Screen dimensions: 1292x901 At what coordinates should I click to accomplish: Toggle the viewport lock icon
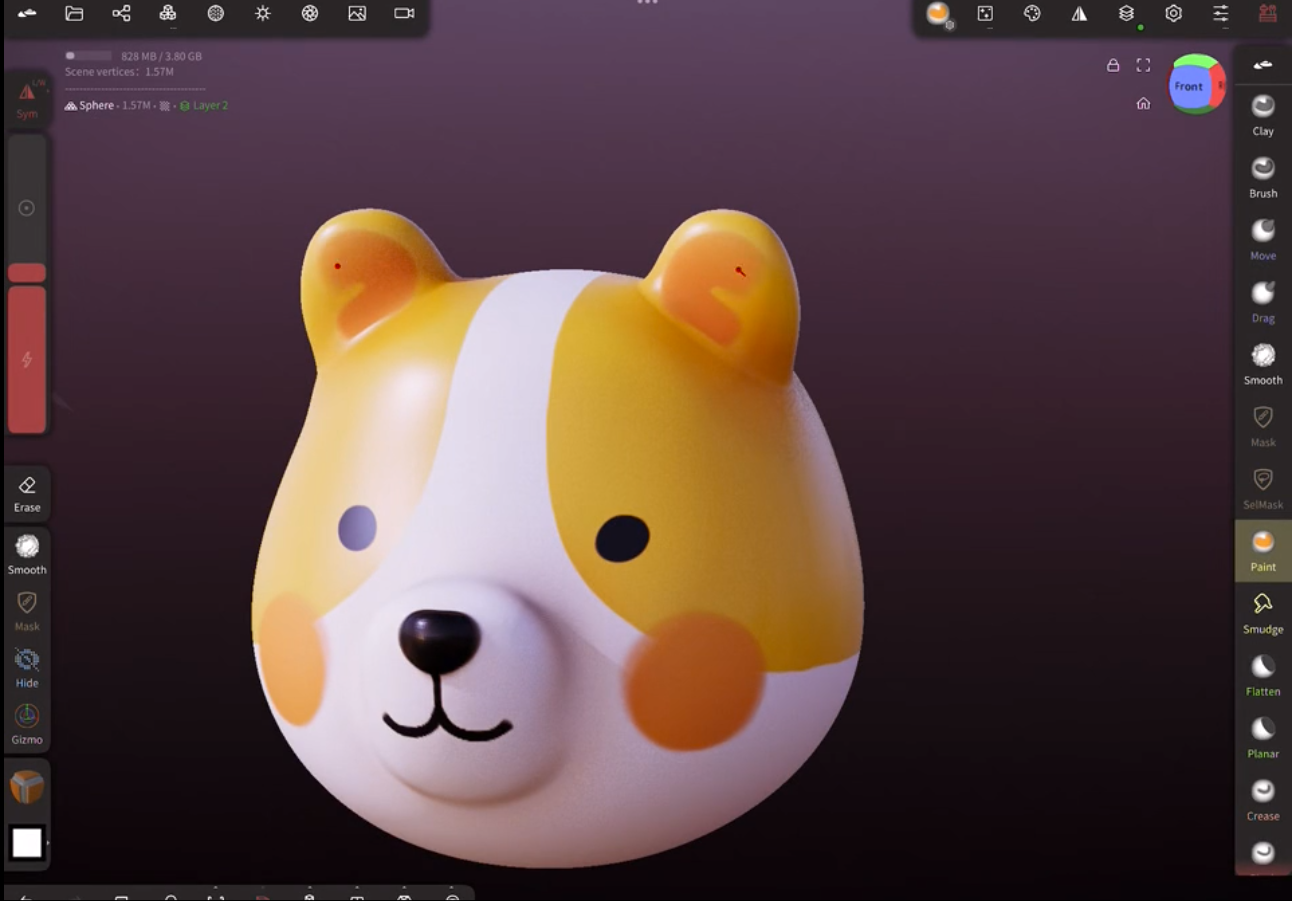click(x=1113, y=65)
